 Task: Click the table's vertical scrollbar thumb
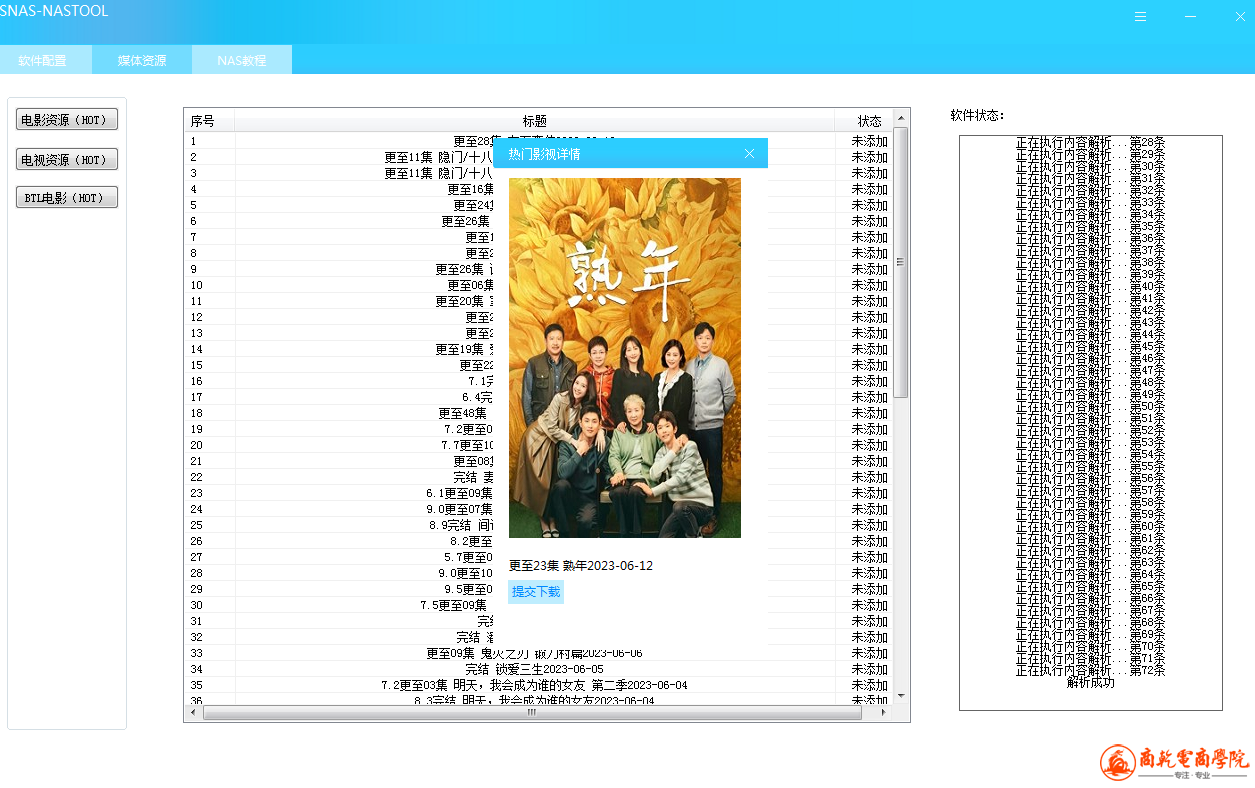click(901, 262)
